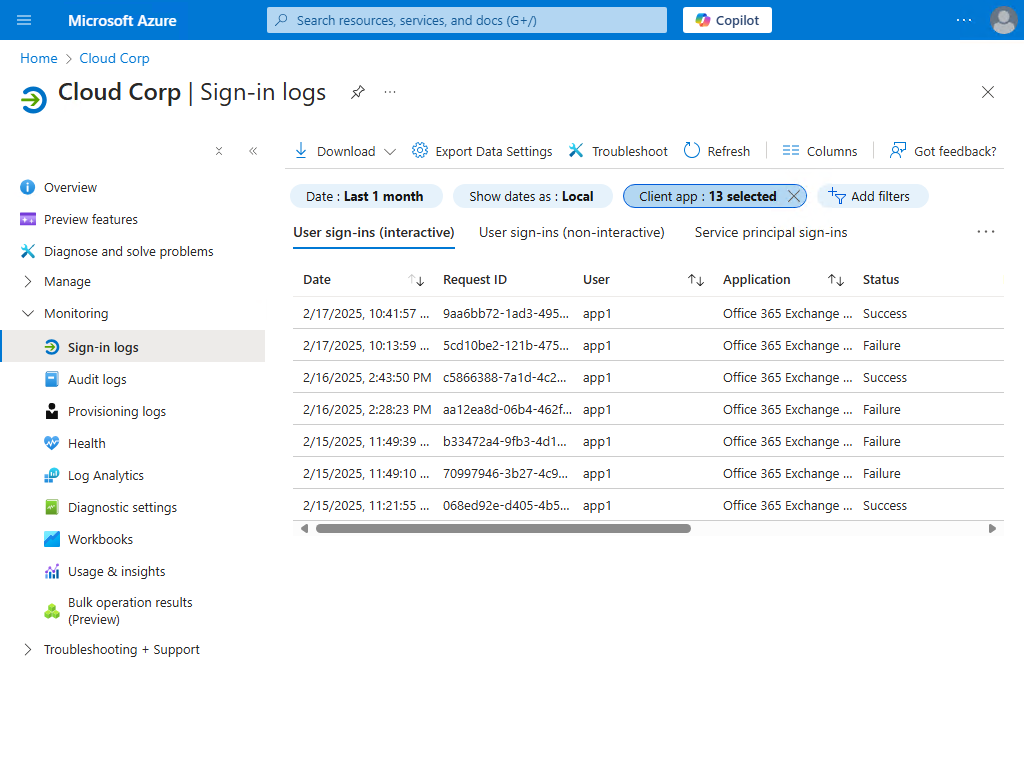Refresh the sign-in logs
The image size is (1024, 768).
(716, 151)
